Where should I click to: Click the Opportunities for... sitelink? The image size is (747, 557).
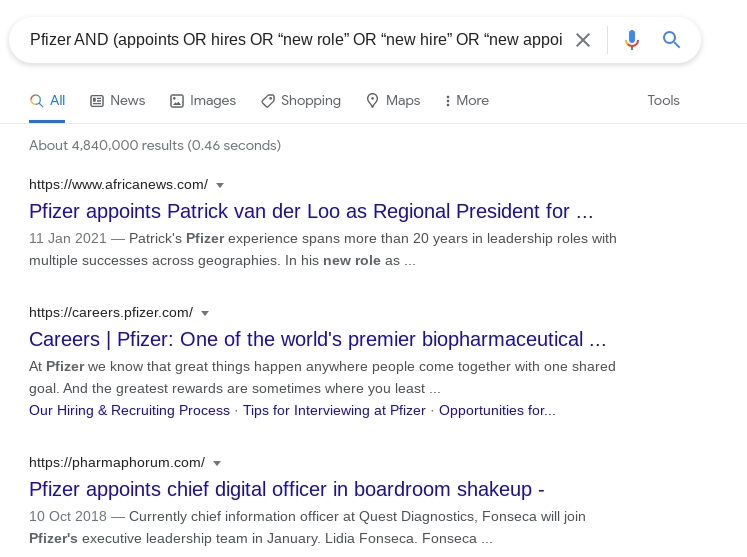(497, 410)
